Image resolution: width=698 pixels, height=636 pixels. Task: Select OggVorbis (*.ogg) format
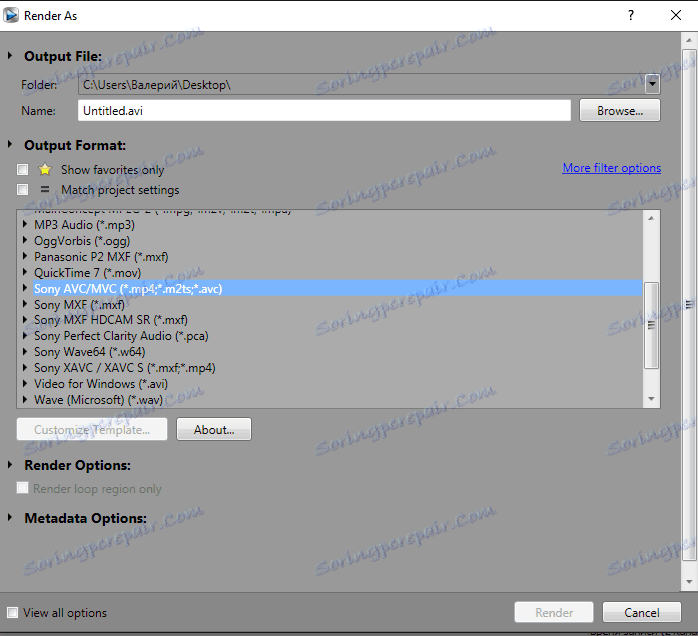point(82,241)
